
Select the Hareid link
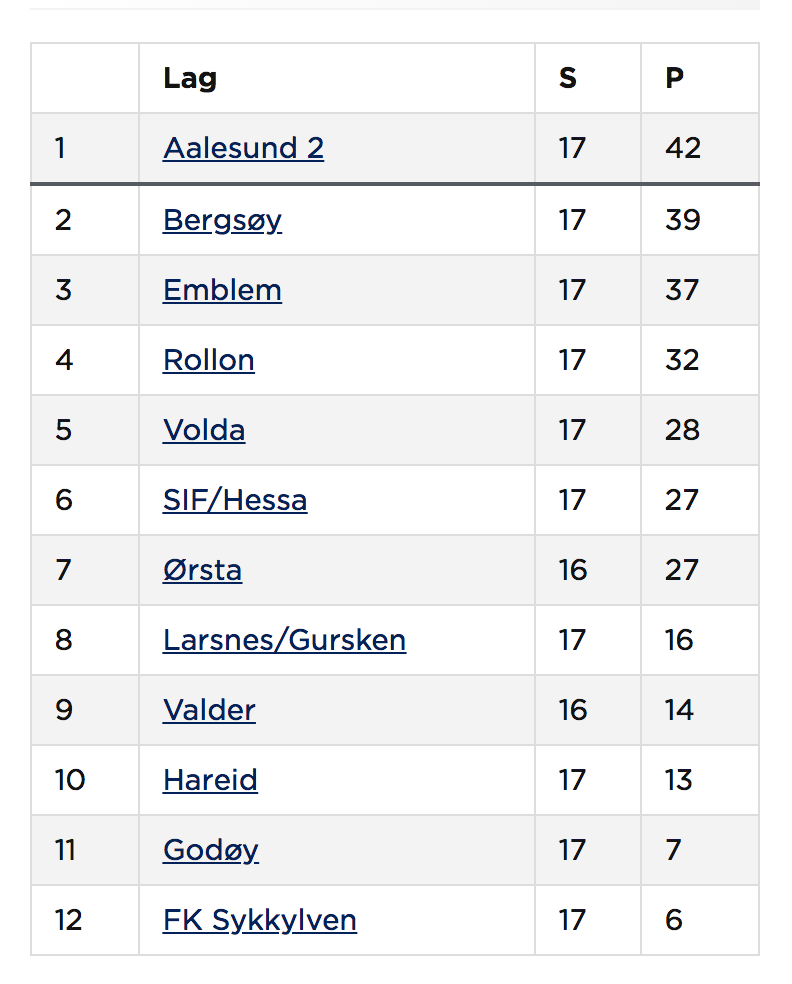point(210,779)
